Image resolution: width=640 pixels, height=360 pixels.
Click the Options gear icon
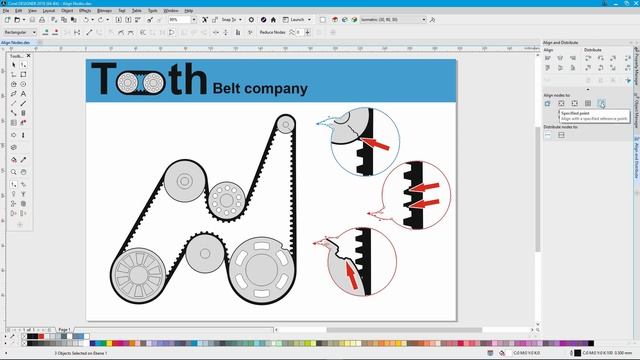click(251, 20)
